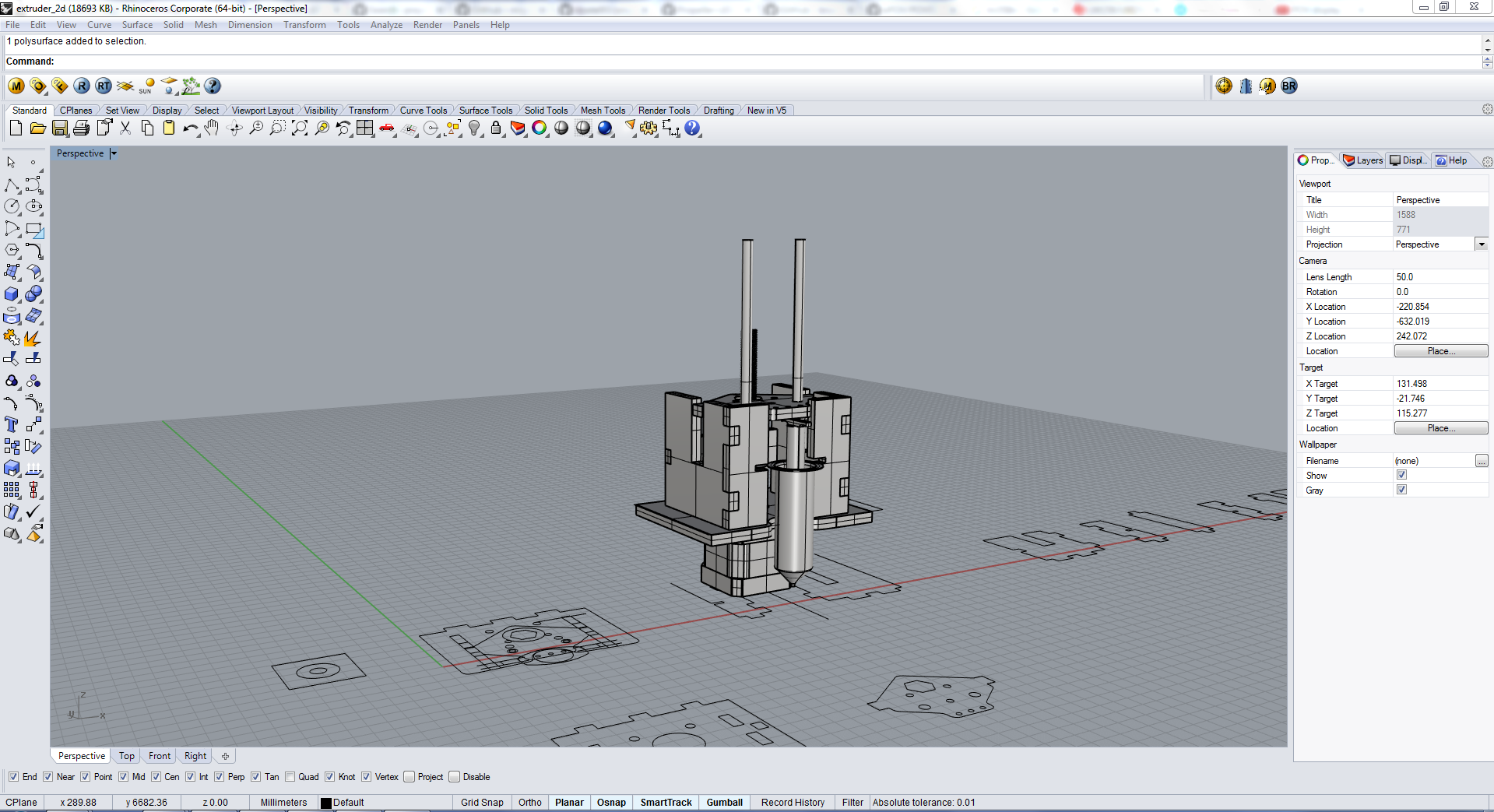The width and height of the screenshot is (1494, 812).
Task: Switch to the Front viewport tab
Action: (160, 756)
